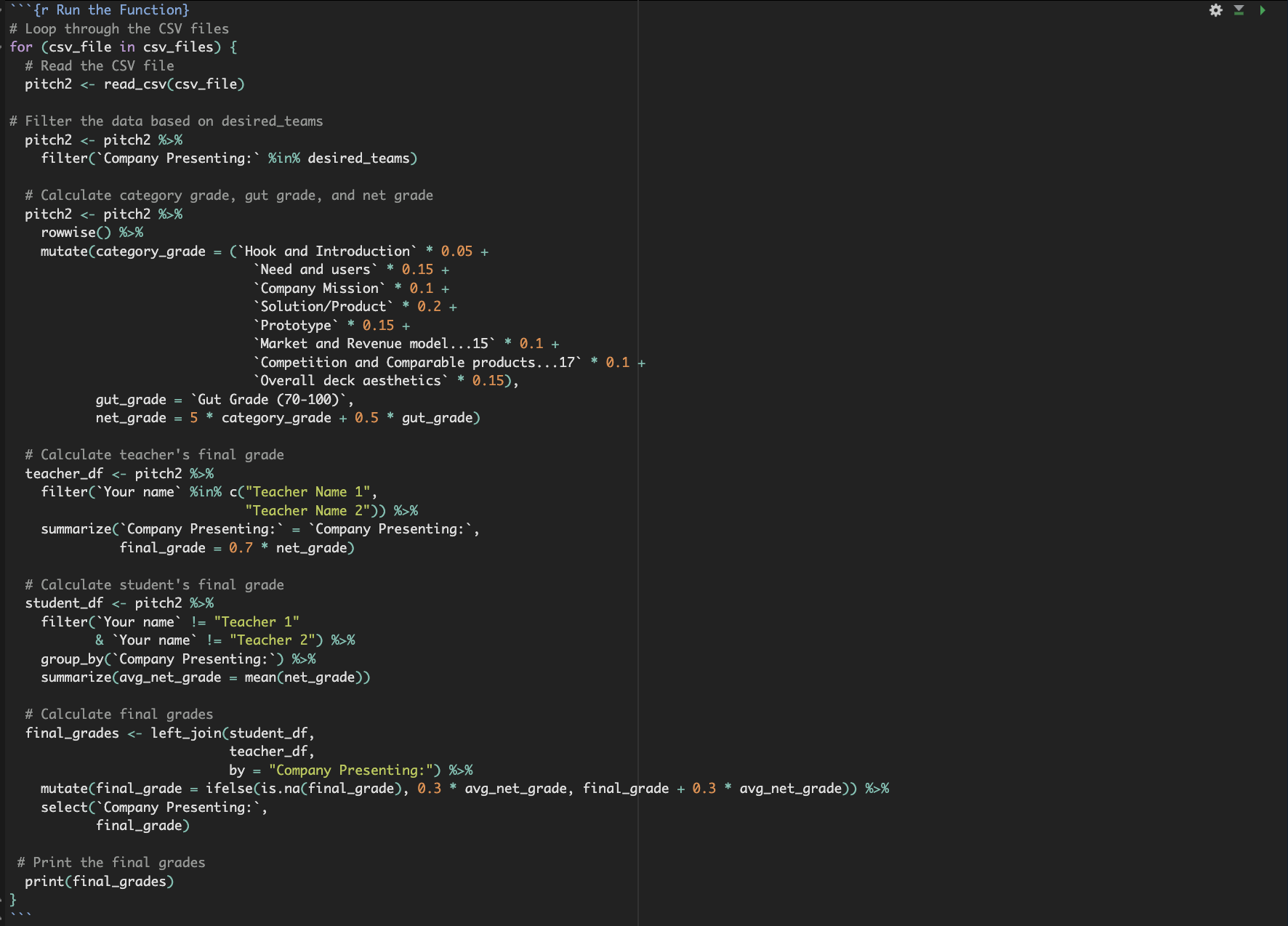The height and width of the screenshot is (926, 1288).
Task: Click comment '# Read the CSV file'
Action: (x=100, y=65)
